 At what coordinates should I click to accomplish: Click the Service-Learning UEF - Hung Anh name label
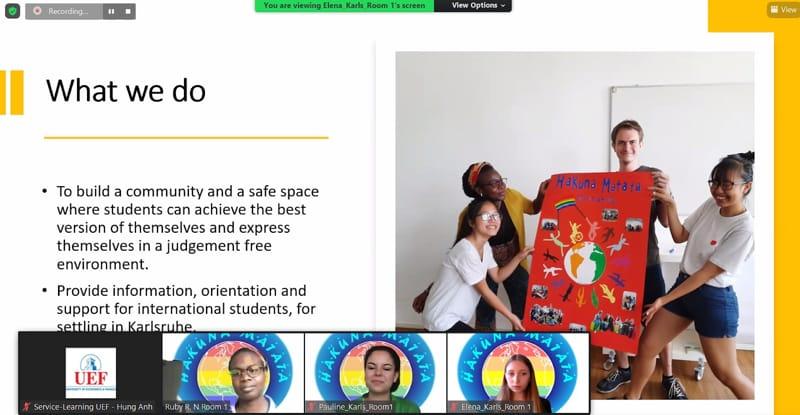tap(93, 407)
